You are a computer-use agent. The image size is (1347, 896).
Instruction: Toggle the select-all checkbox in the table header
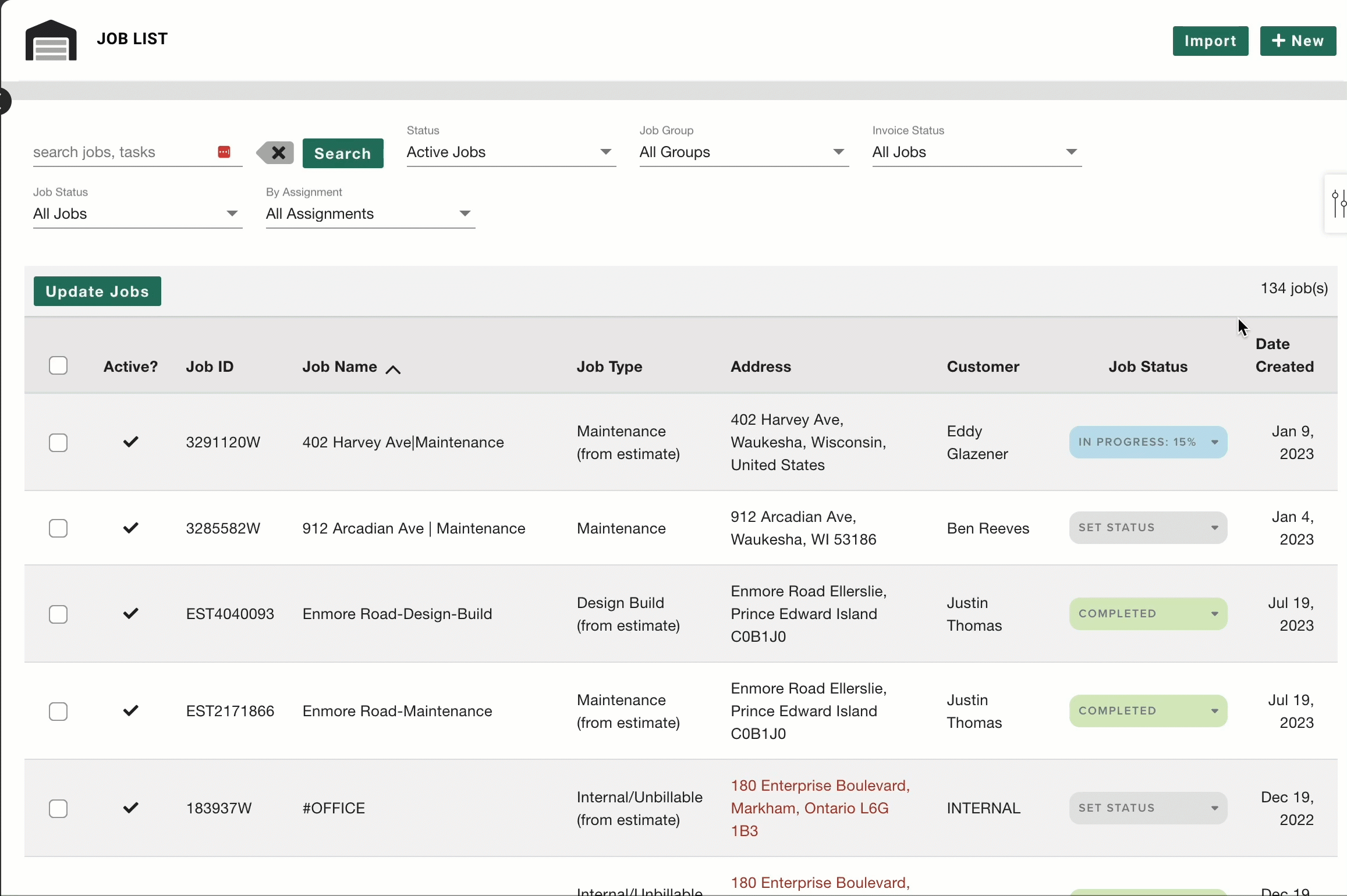click(x=58, y=365)
